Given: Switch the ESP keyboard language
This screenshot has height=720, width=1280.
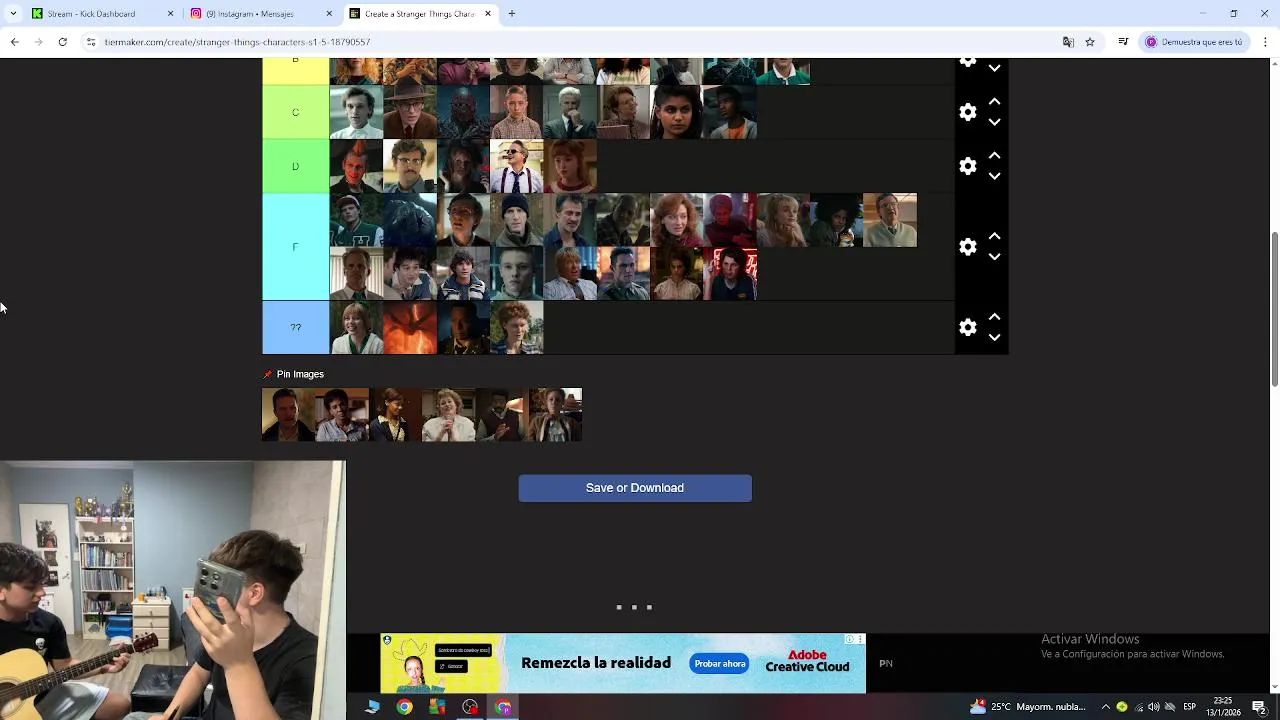Looking at the screenshot, I should (x=1189, y=707).
